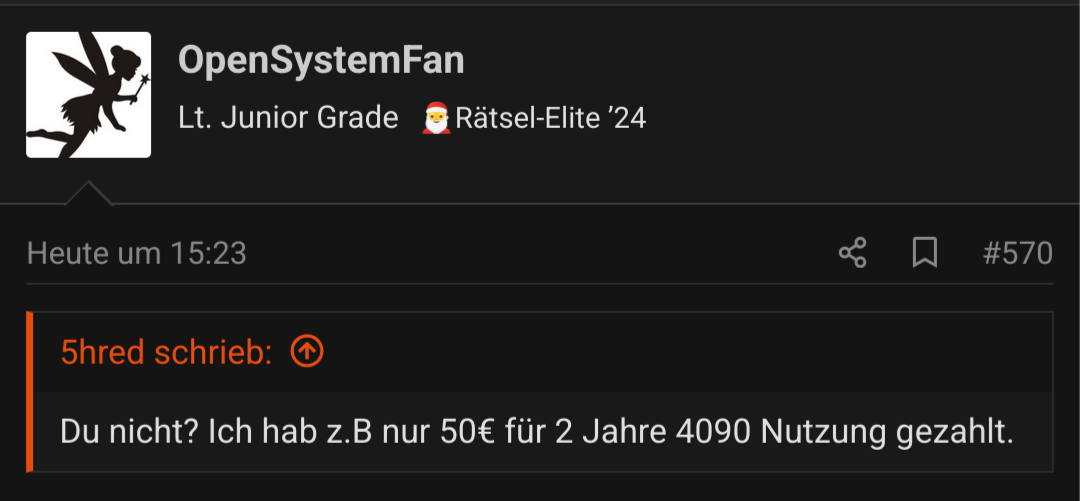Click the triangular pointer under the avatar
The image size is (1080, 501).
(x=88, y=193)
